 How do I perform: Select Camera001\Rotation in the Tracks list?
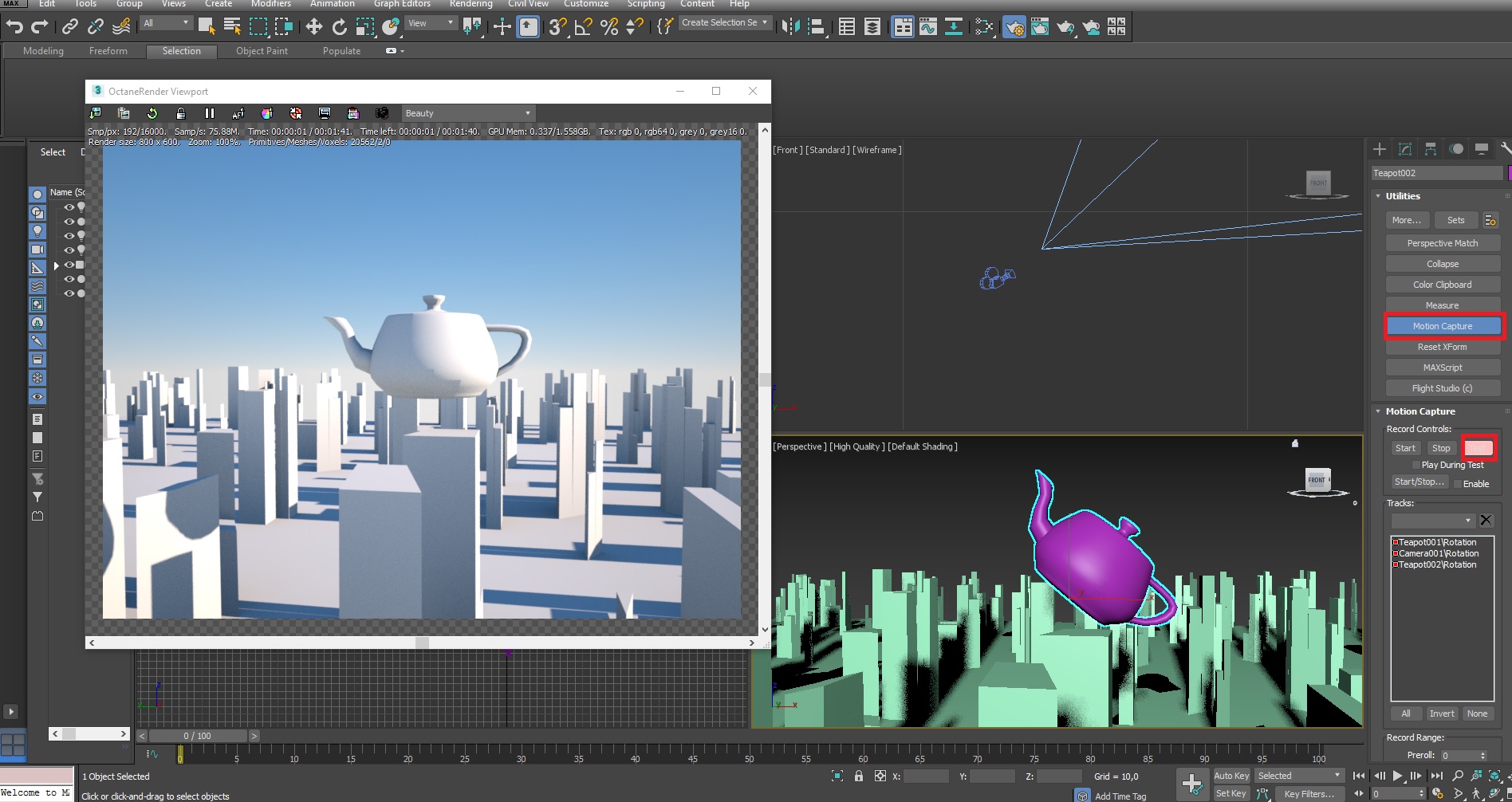click(x=1438, y=553)
